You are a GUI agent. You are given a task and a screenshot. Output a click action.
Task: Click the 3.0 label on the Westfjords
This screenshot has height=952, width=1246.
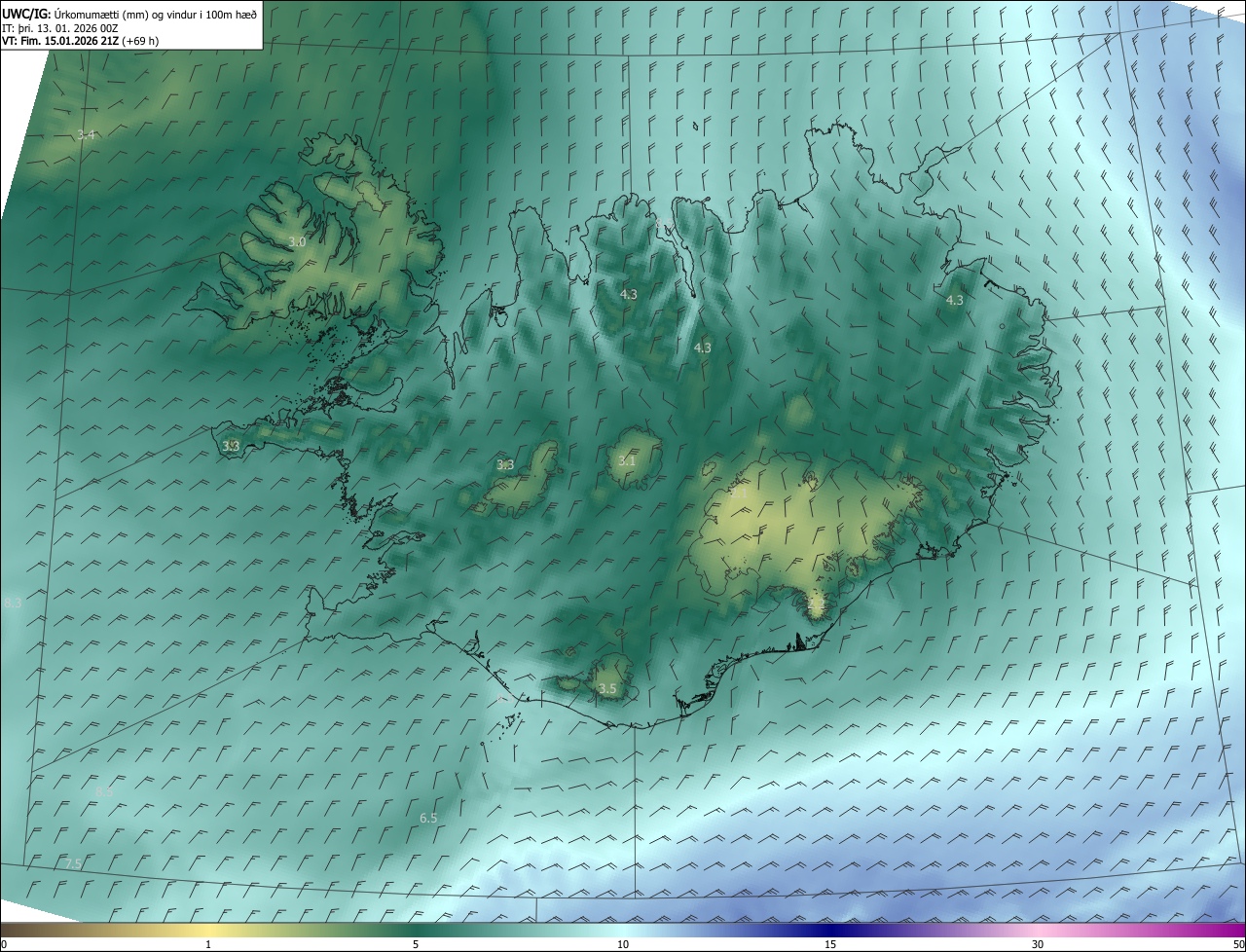[x=297, y=241]
